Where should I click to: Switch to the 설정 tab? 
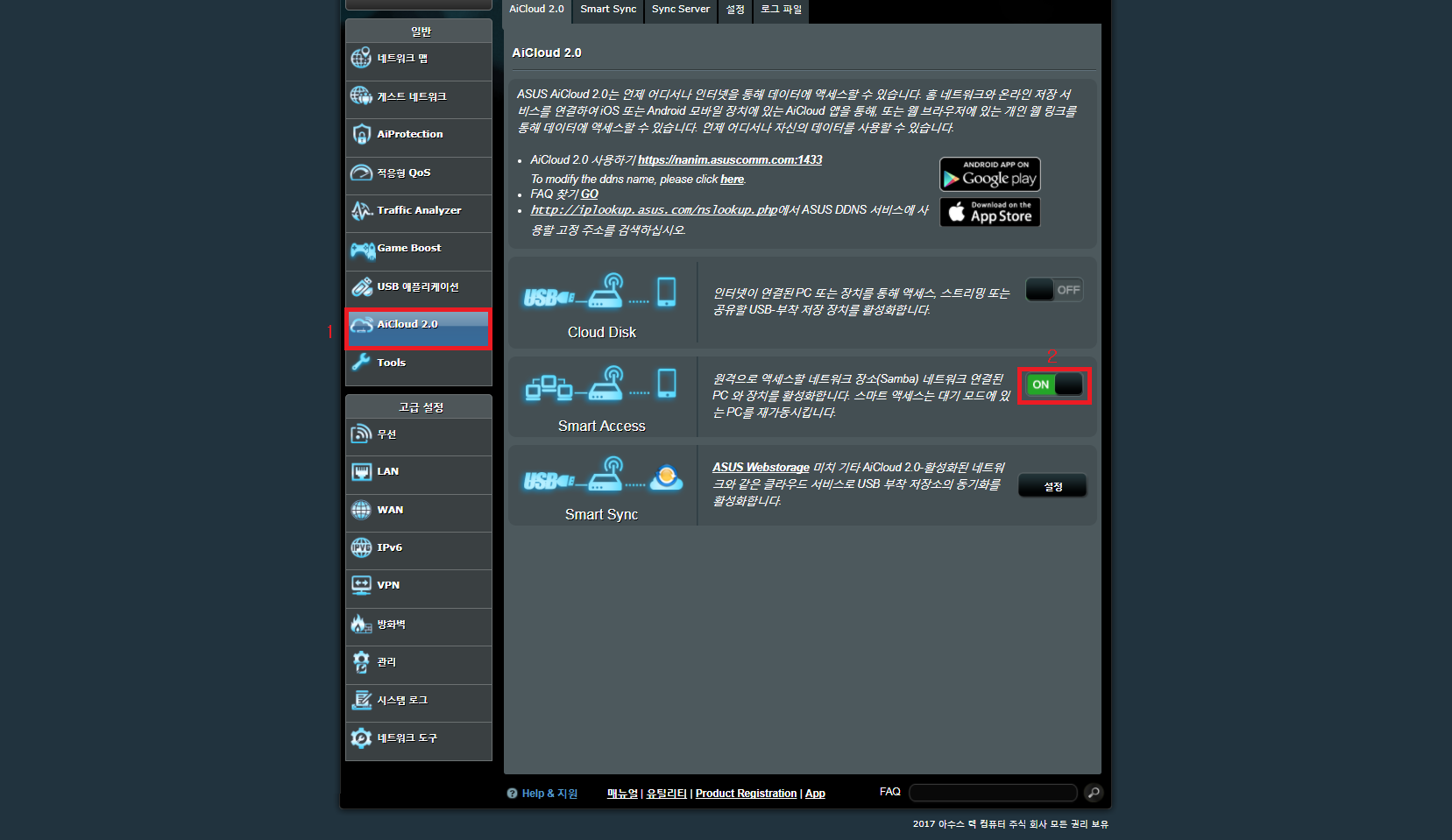point(735,10)
